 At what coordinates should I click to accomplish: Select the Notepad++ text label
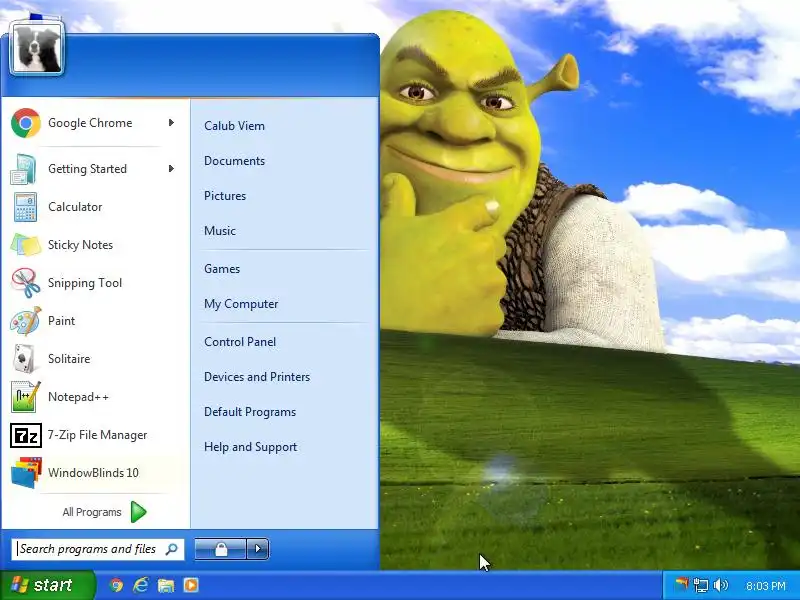(78, 397)
